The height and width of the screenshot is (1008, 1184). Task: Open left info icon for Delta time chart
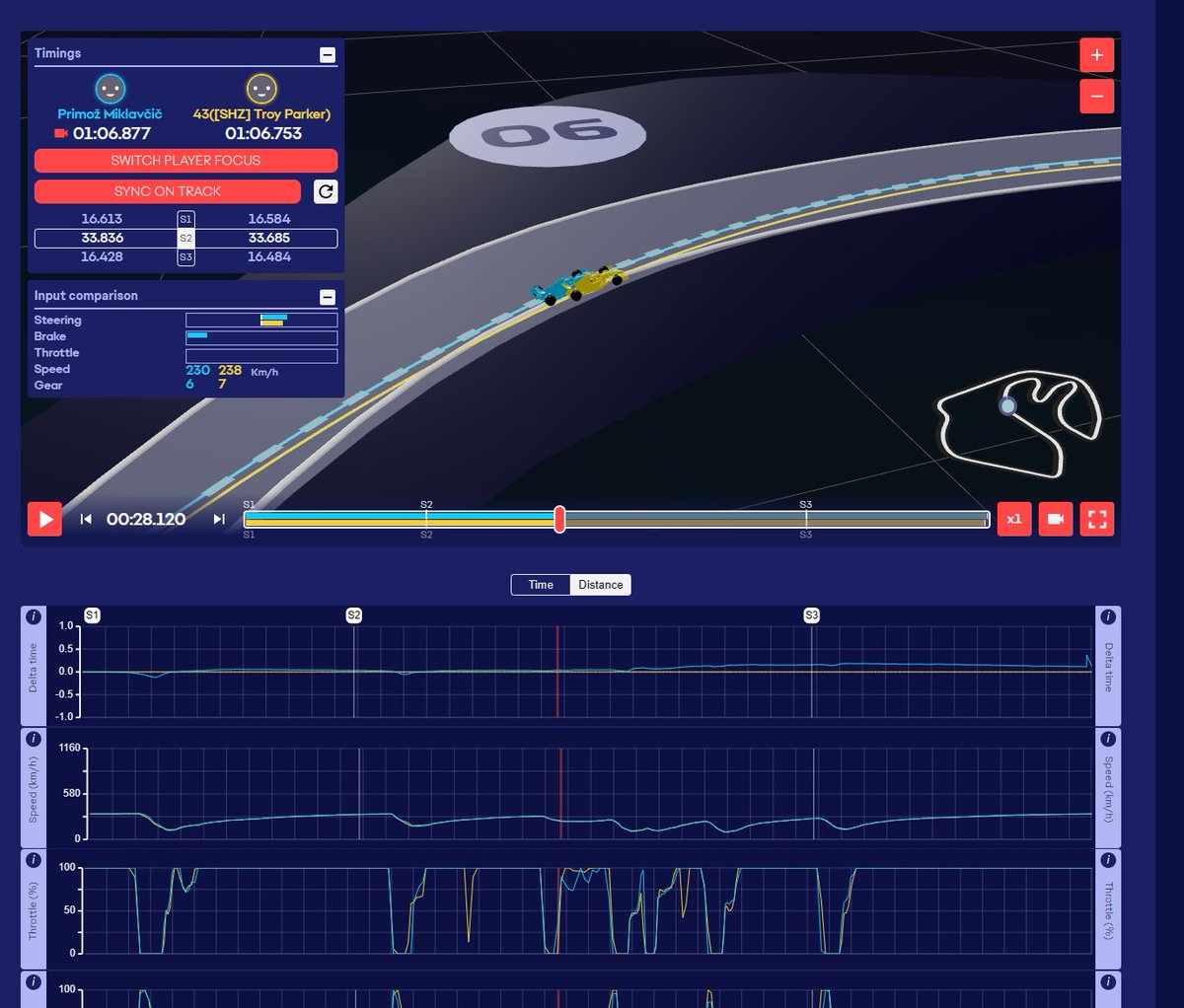click(34, 617)
